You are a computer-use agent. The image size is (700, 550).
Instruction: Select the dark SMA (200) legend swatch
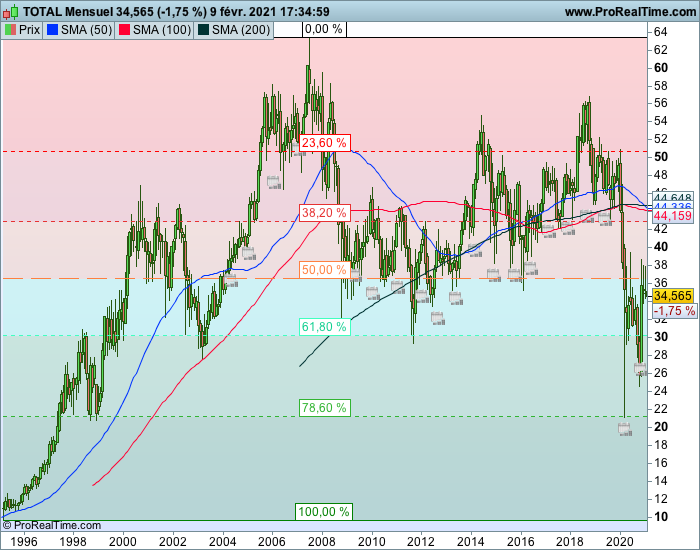tap(203, 30)
